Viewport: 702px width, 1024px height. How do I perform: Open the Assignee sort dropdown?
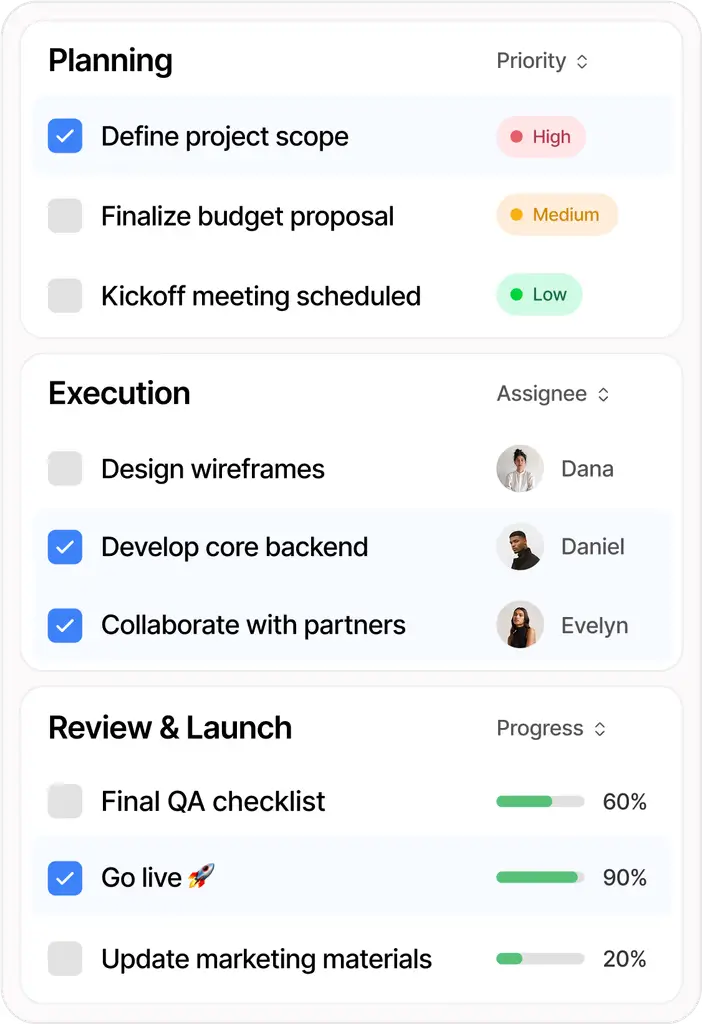(553, 394)
